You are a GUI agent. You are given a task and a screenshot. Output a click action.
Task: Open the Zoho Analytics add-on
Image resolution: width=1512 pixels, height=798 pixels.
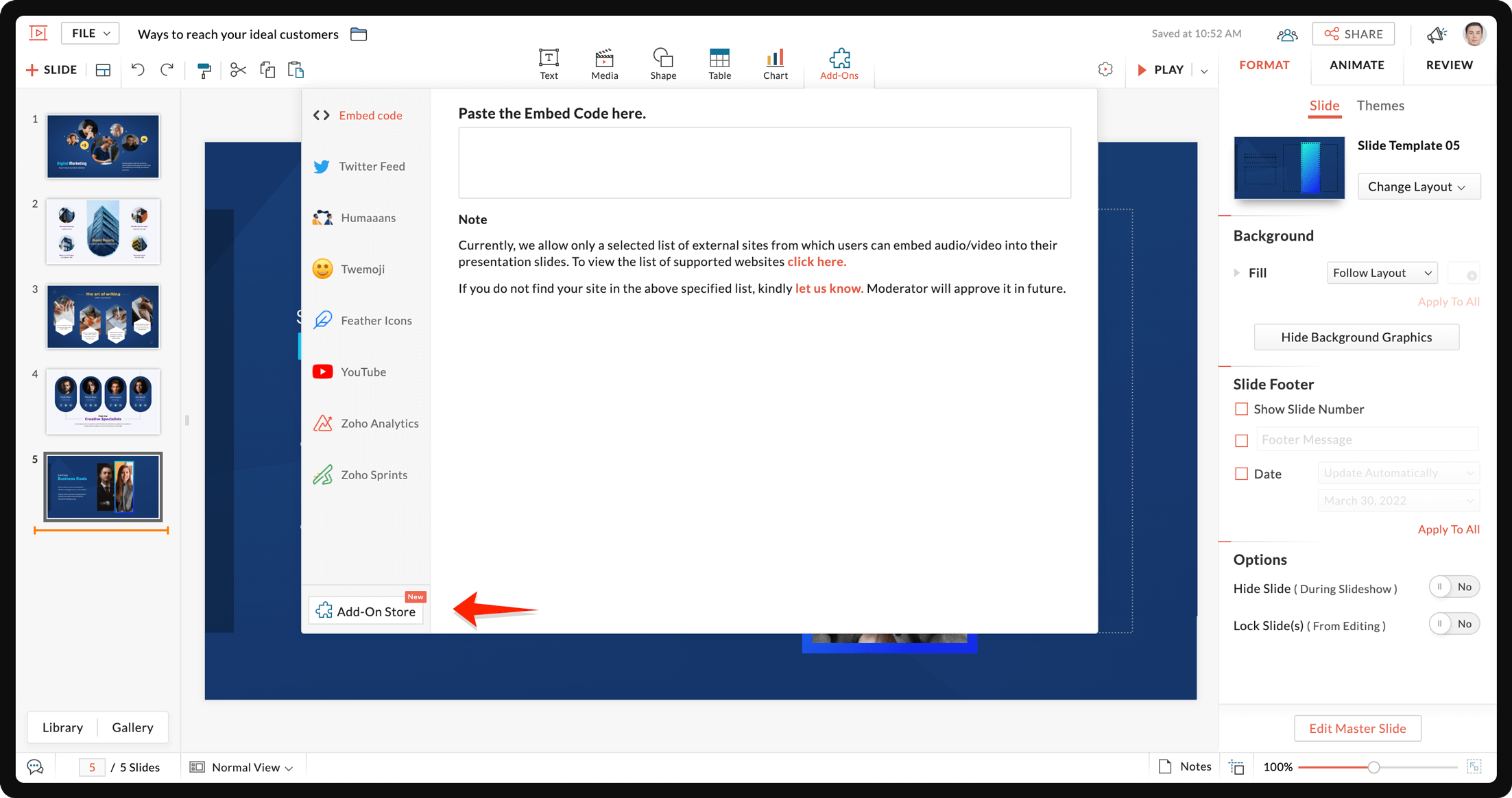coord(379,423)
